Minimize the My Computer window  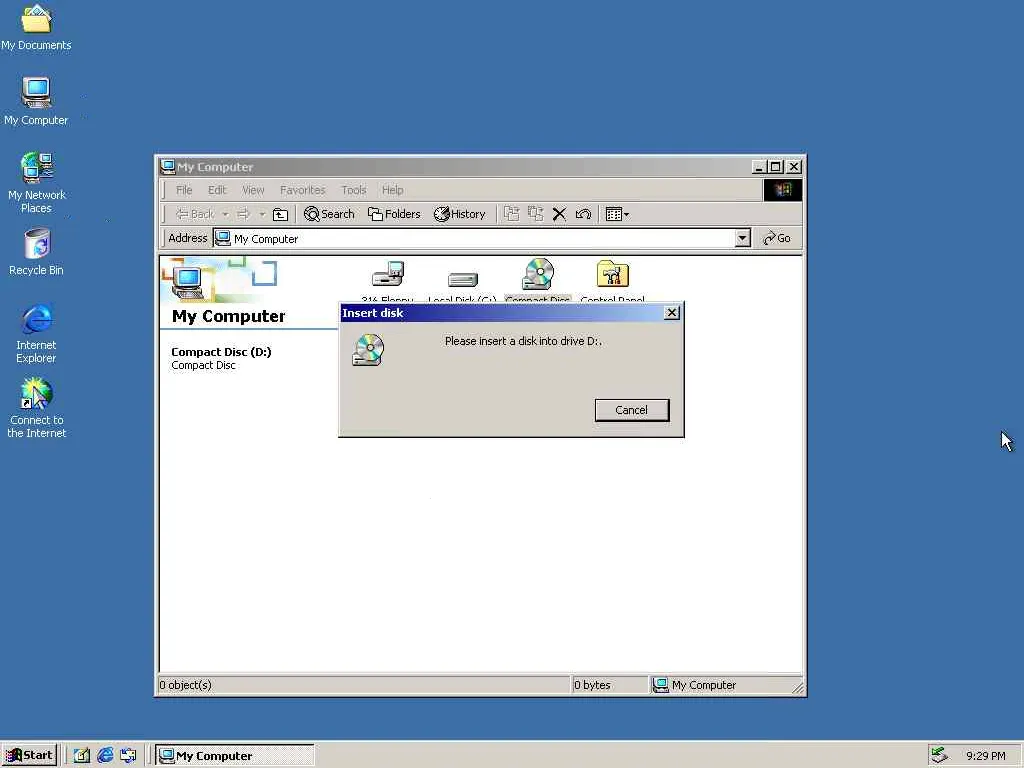(758, 167)
